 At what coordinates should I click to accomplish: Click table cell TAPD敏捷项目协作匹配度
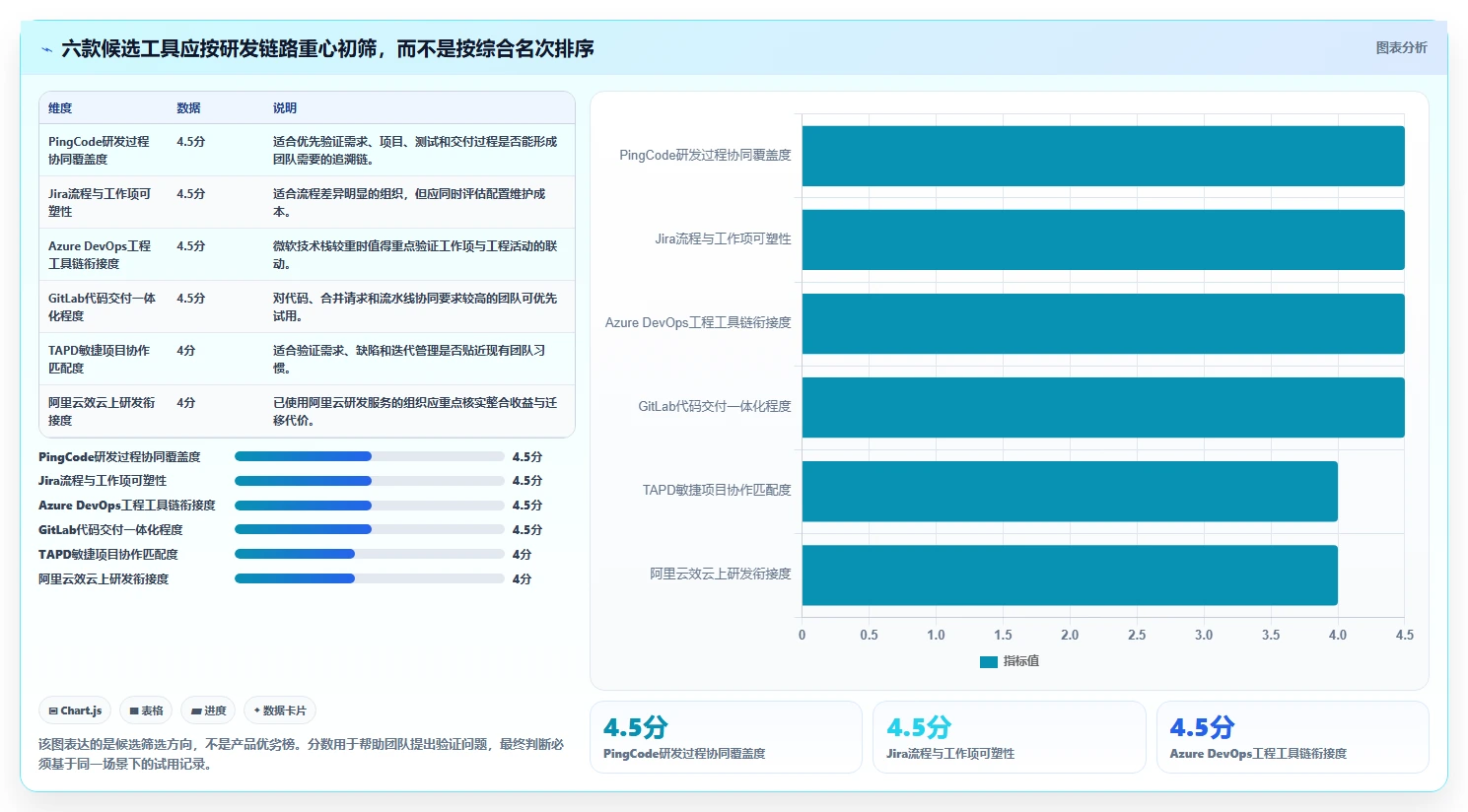click(x=102, y=359)
